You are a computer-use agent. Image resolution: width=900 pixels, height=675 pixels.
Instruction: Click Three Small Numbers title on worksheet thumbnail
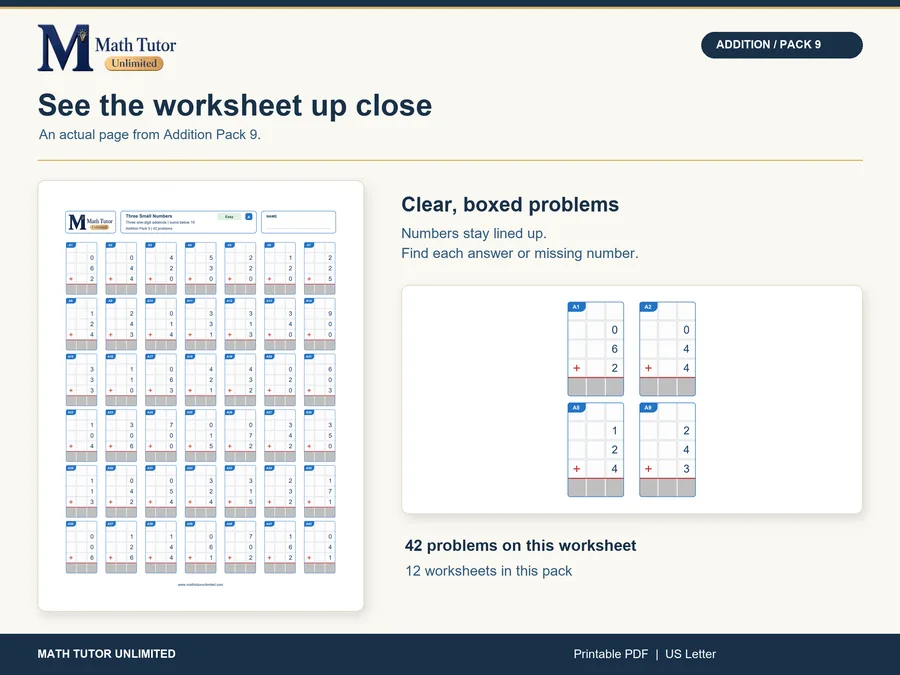tap(149, 216)
